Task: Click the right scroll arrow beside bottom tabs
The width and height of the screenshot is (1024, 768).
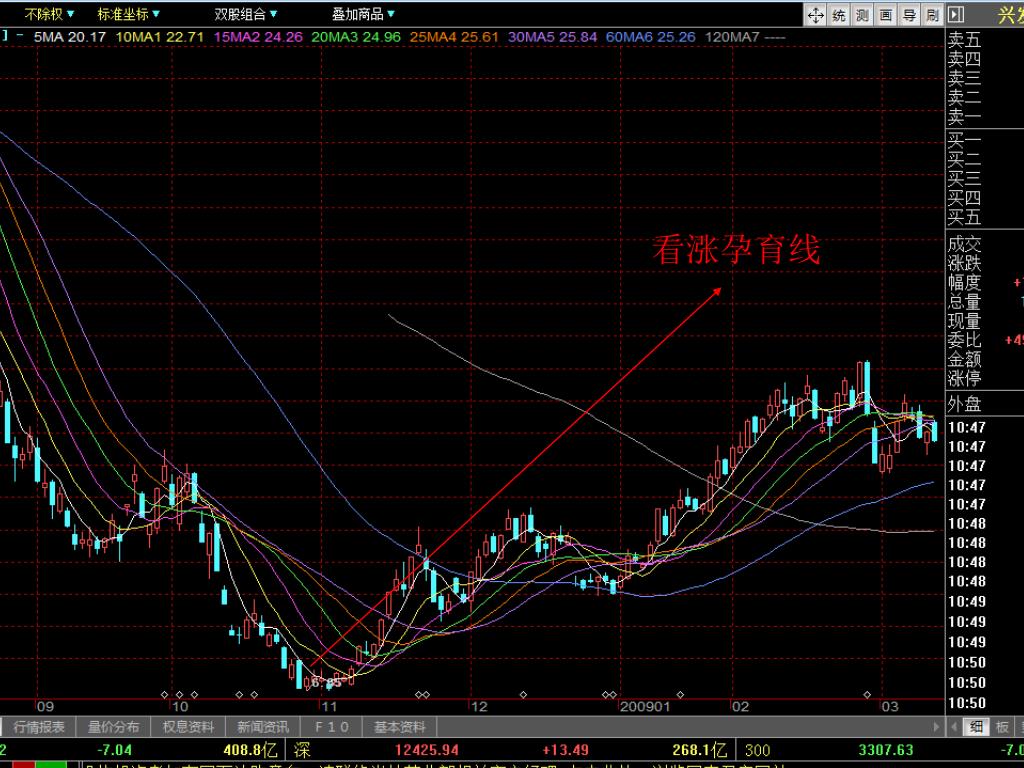Action: coord(936,727)
